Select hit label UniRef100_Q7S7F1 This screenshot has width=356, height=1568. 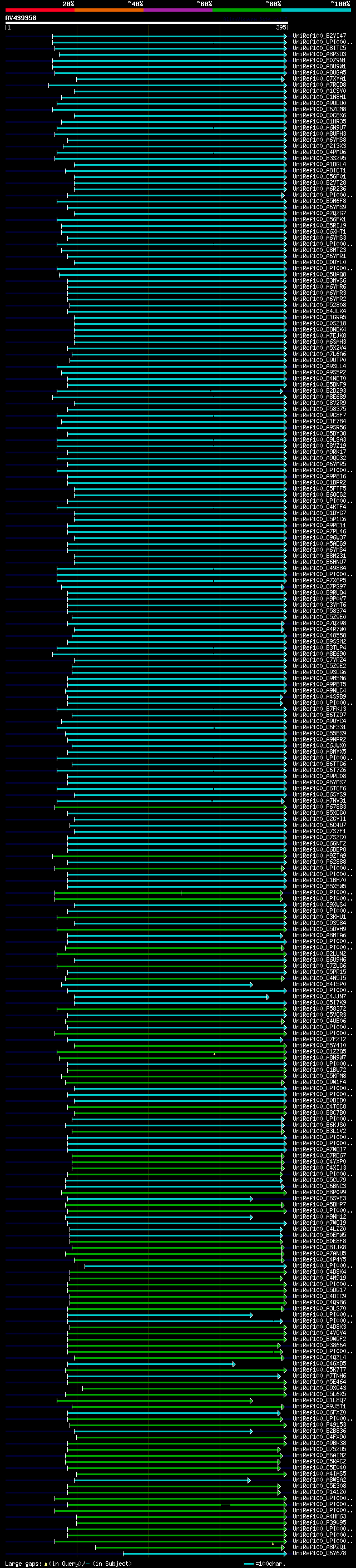pos(319,832)
